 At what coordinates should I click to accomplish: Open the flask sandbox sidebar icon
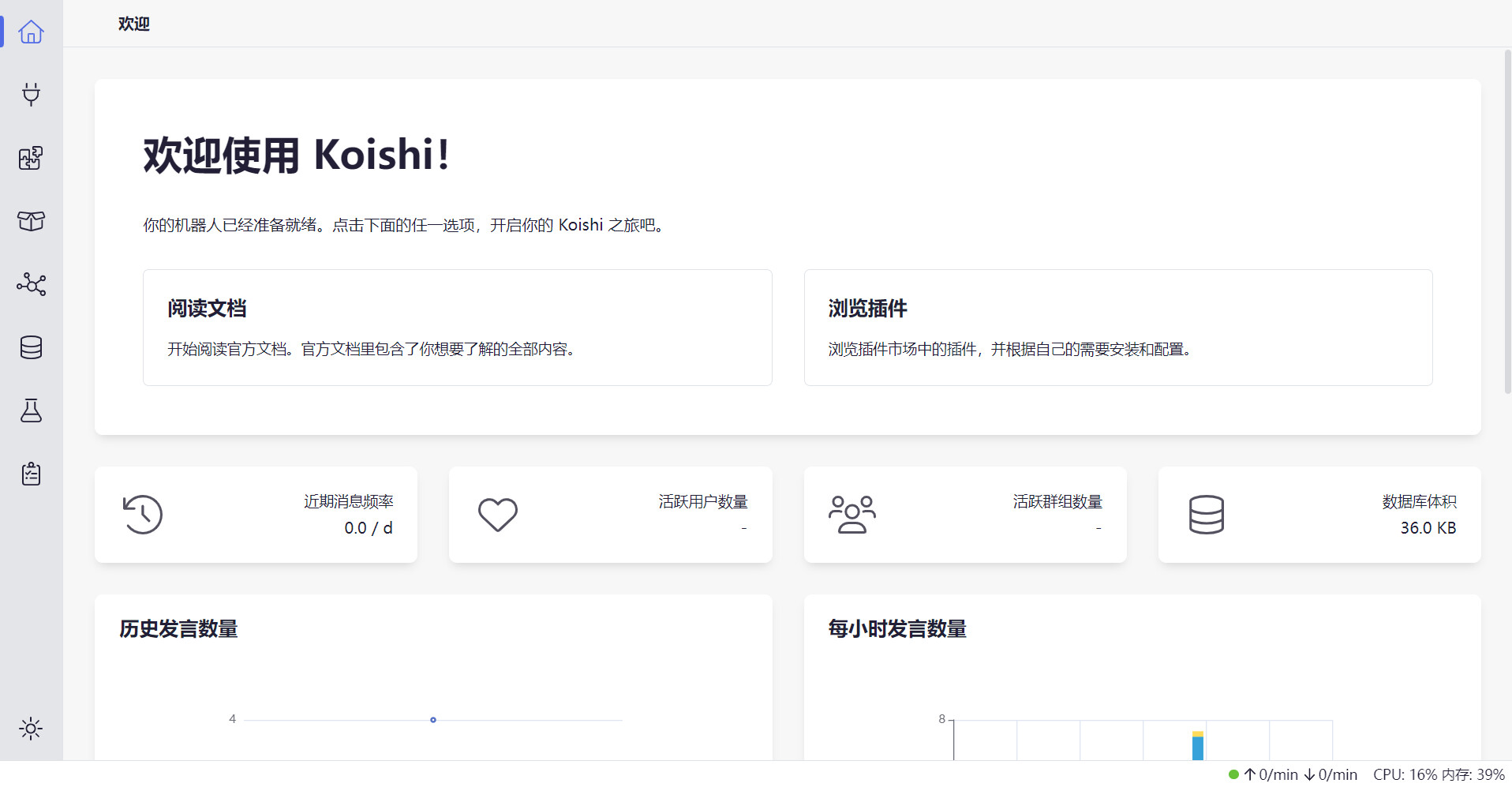pyautogui.click(x=31, y=410)
